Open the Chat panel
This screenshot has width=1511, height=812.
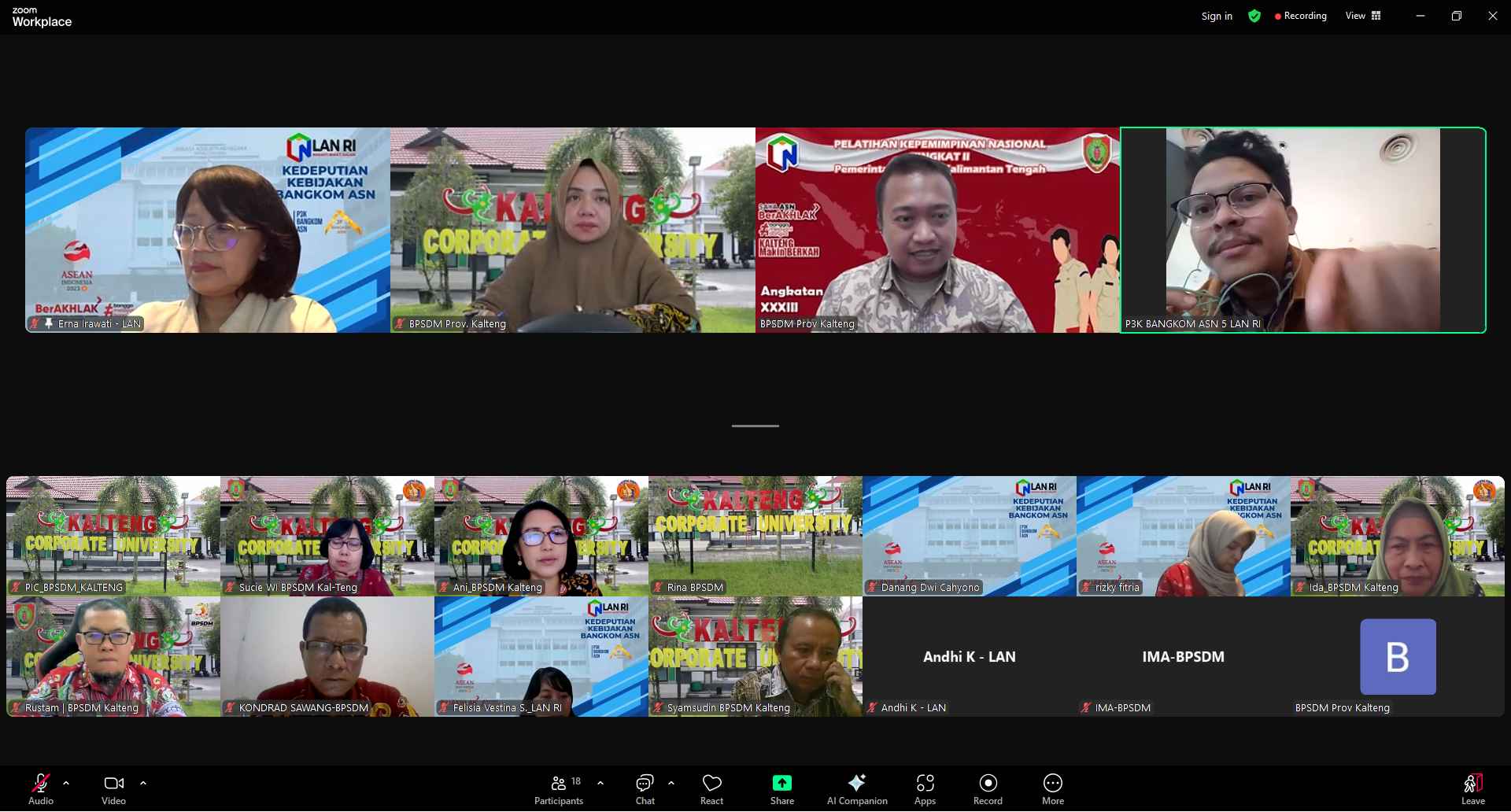click(645, 788)
